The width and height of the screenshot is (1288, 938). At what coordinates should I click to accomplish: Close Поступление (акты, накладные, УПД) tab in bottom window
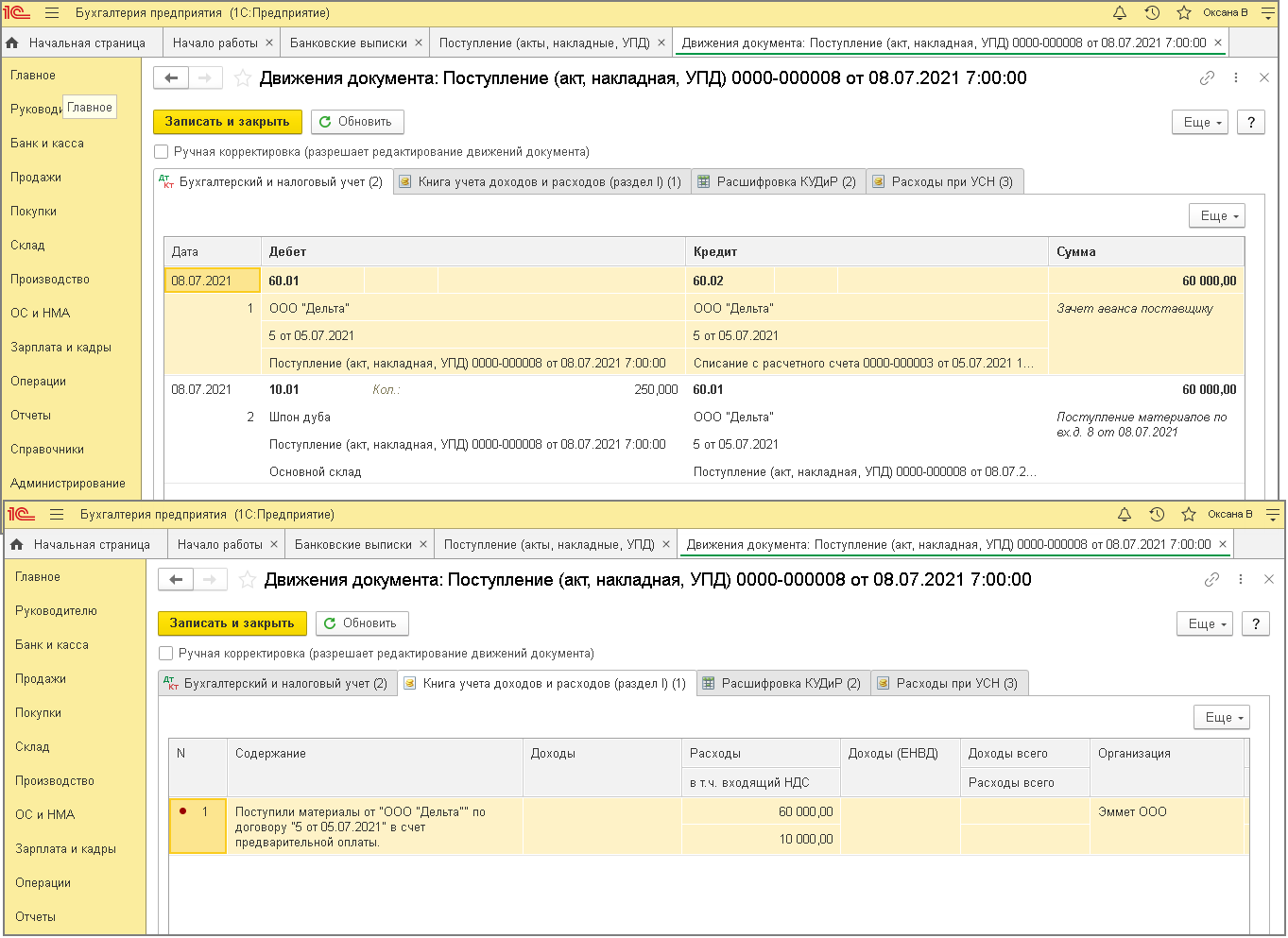(x=666, y=544)
